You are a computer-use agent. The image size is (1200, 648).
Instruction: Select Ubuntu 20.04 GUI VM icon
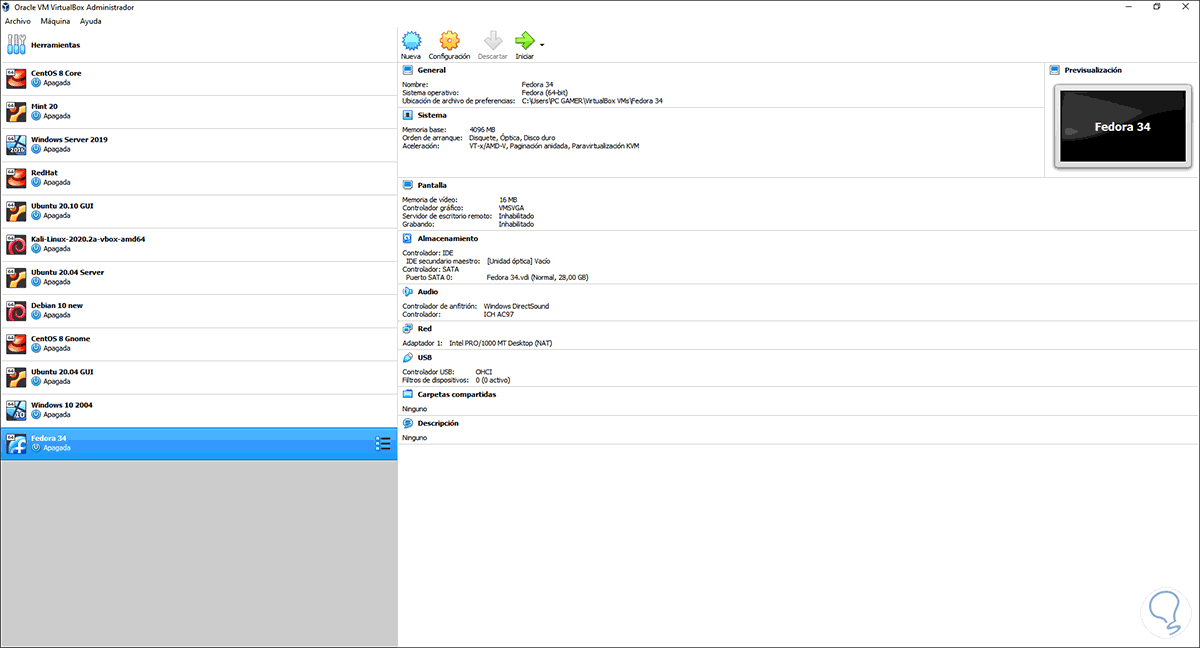pyautogui.click(x=16, y=377)
